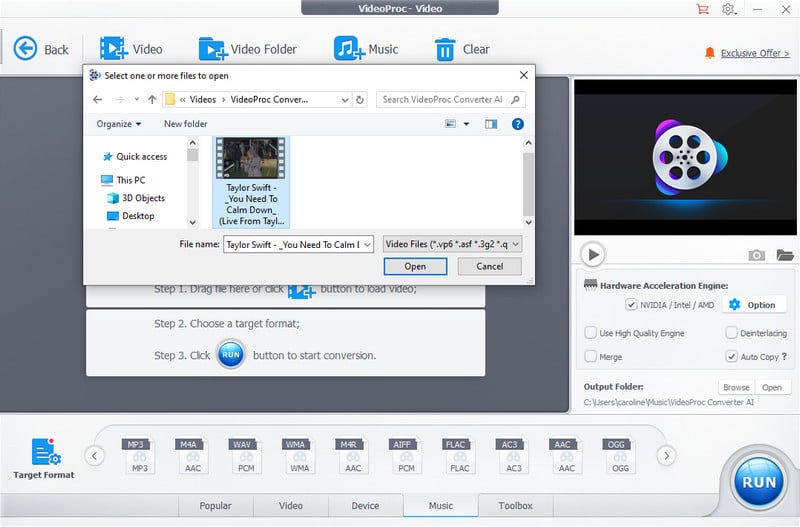Select Desktop in navigation pane
The width and height of the screenshot is (800, 527).
tap(131, 216)
